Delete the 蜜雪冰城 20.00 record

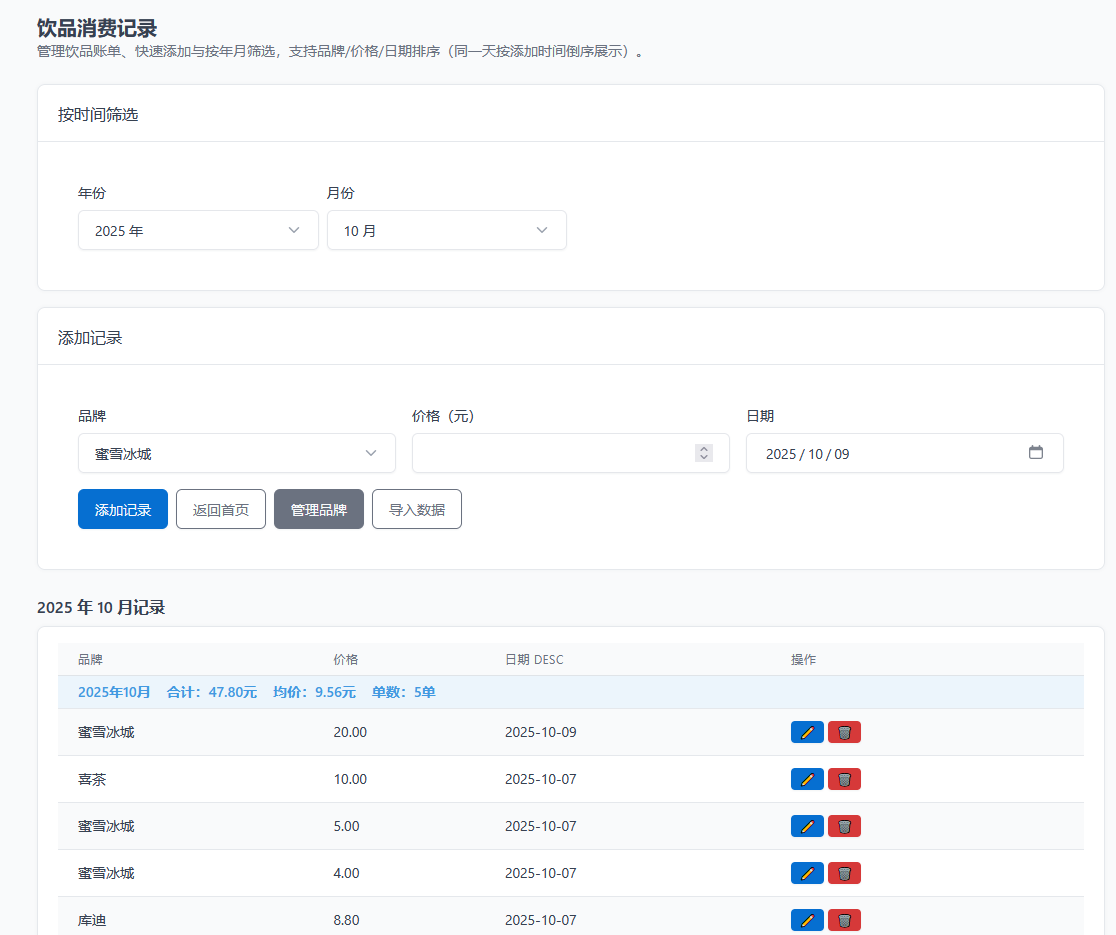[844, 732]
